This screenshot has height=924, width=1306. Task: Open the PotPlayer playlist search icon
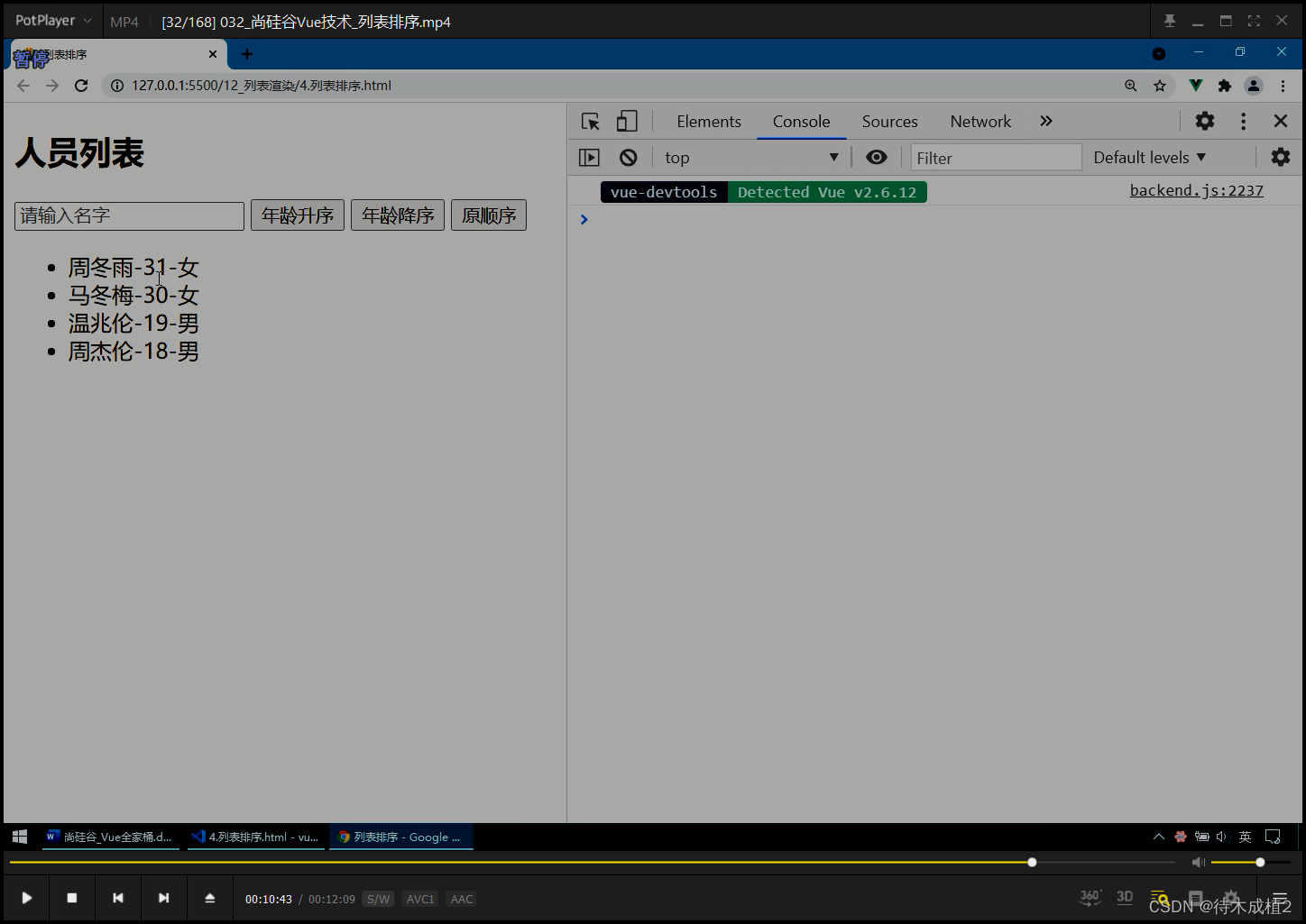(x=1160, y=898)
